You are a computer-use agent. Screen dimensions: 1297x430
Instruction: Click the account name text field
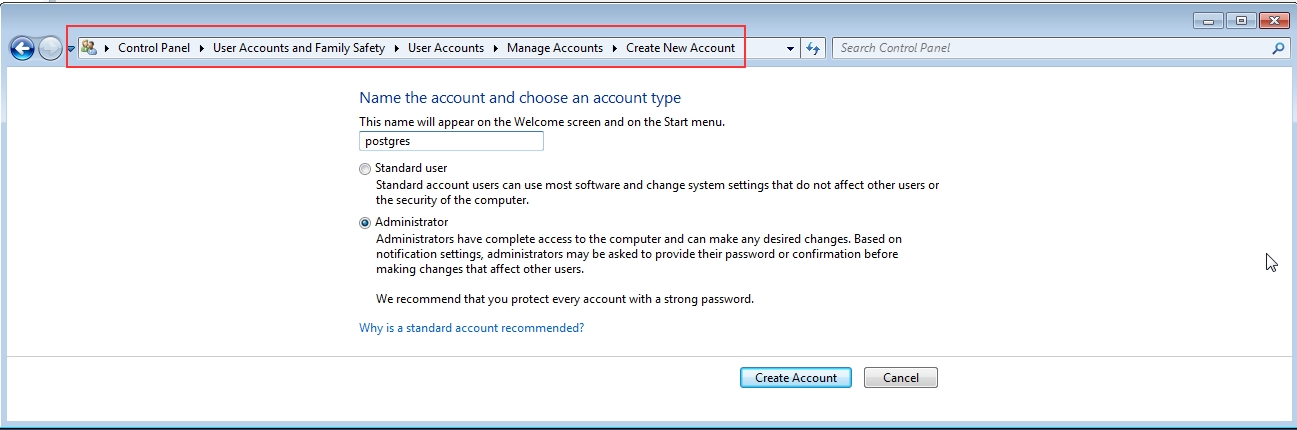point(451,141)
